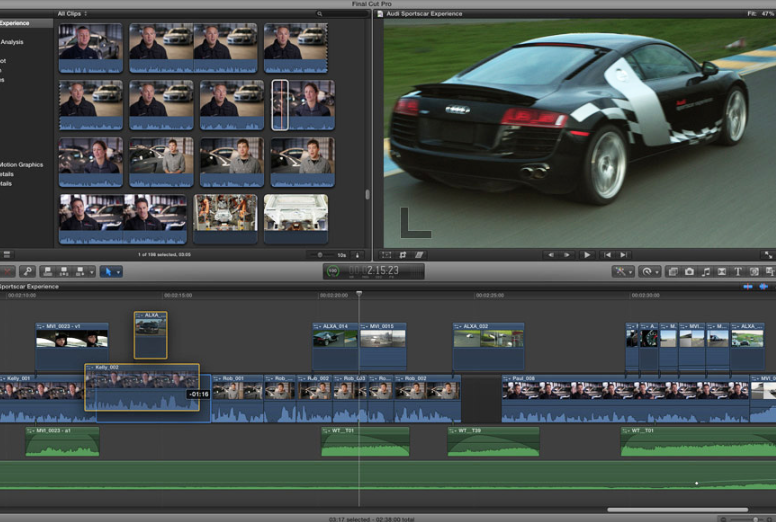The image size is (776, 522).
Task: Step to previous frame in viewer
Action: click(x=550, y=255)
